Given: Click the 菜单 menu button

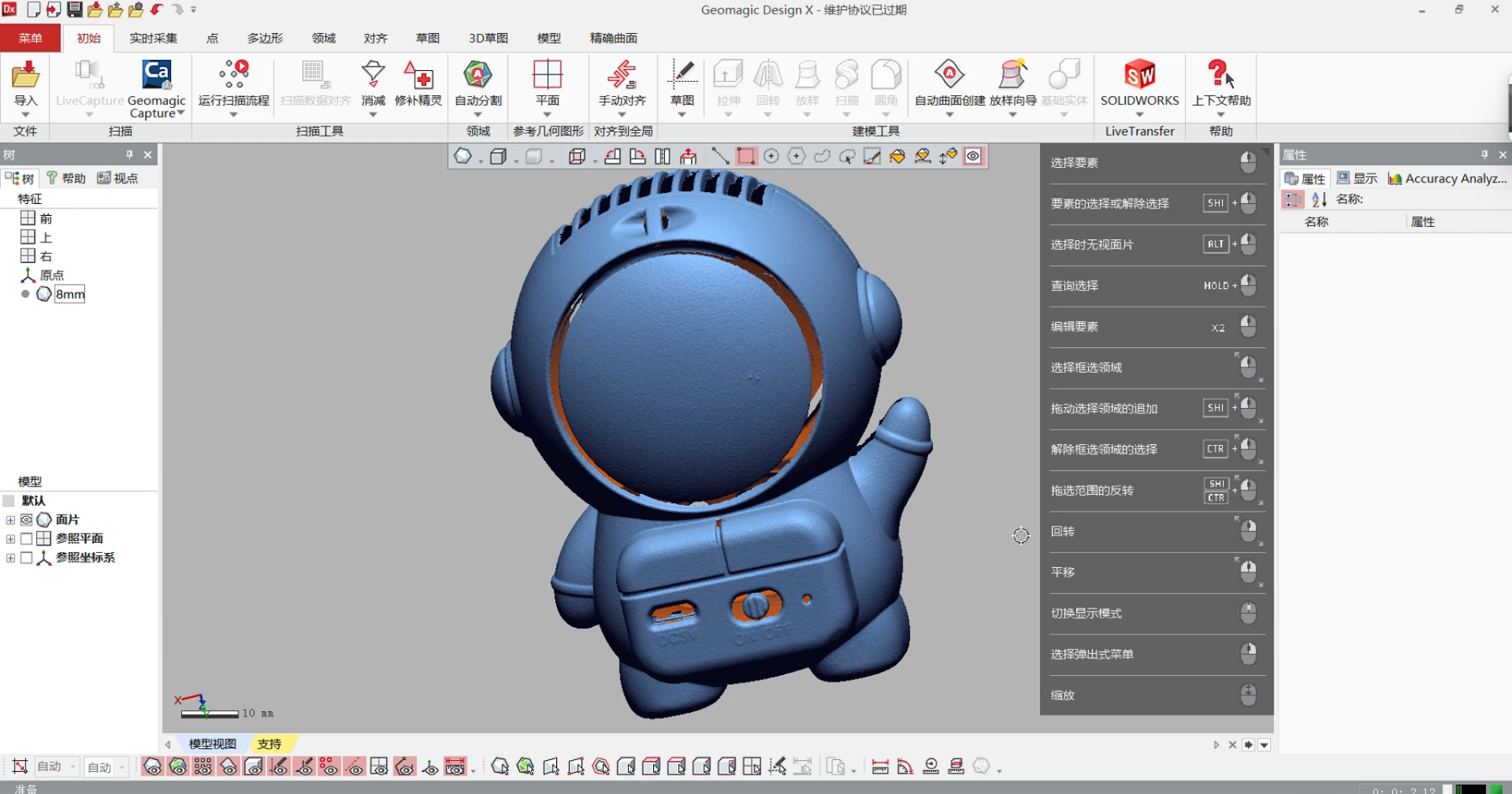Looking at the screenshot, I should [30, 38].
